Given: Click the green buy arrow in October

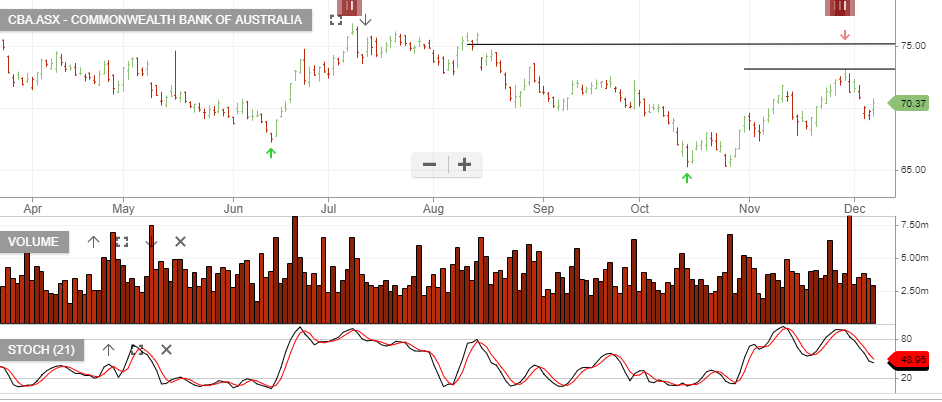Looking at the screenshot, I should pyautogui.click(x=687, y=177).
